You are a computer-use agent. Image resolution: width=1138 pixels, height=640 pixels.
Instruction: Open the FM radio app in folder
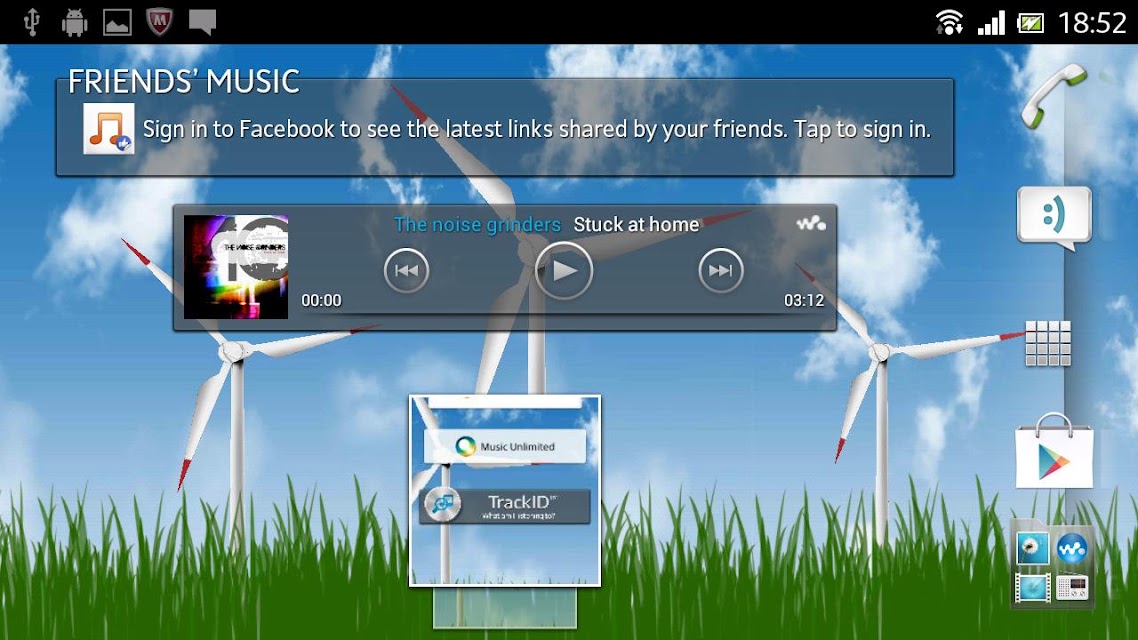coord(1072,588)
